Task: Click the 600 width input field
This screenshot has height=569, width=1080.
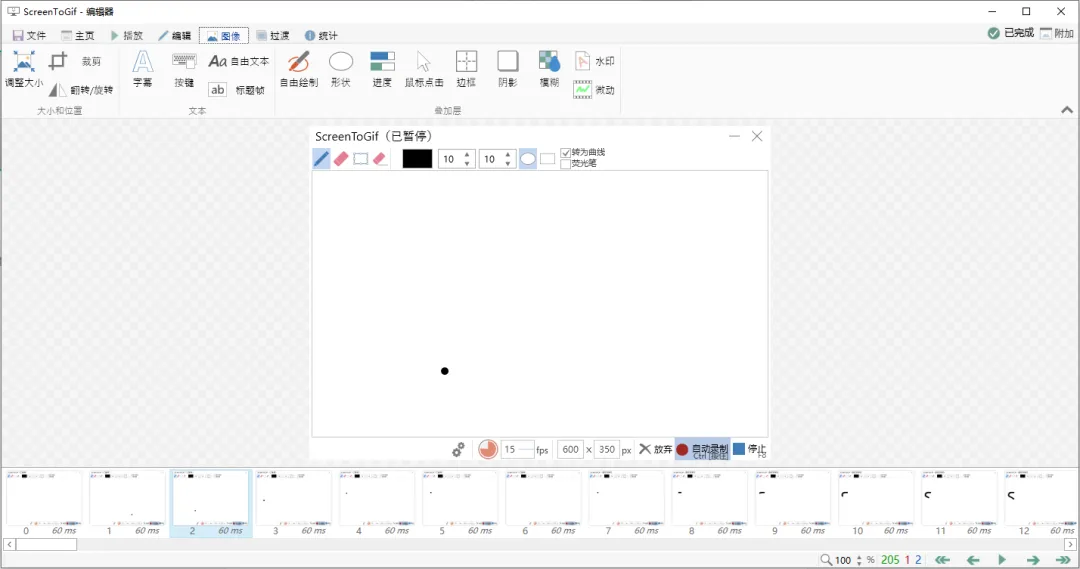Action: pos(570,449)
